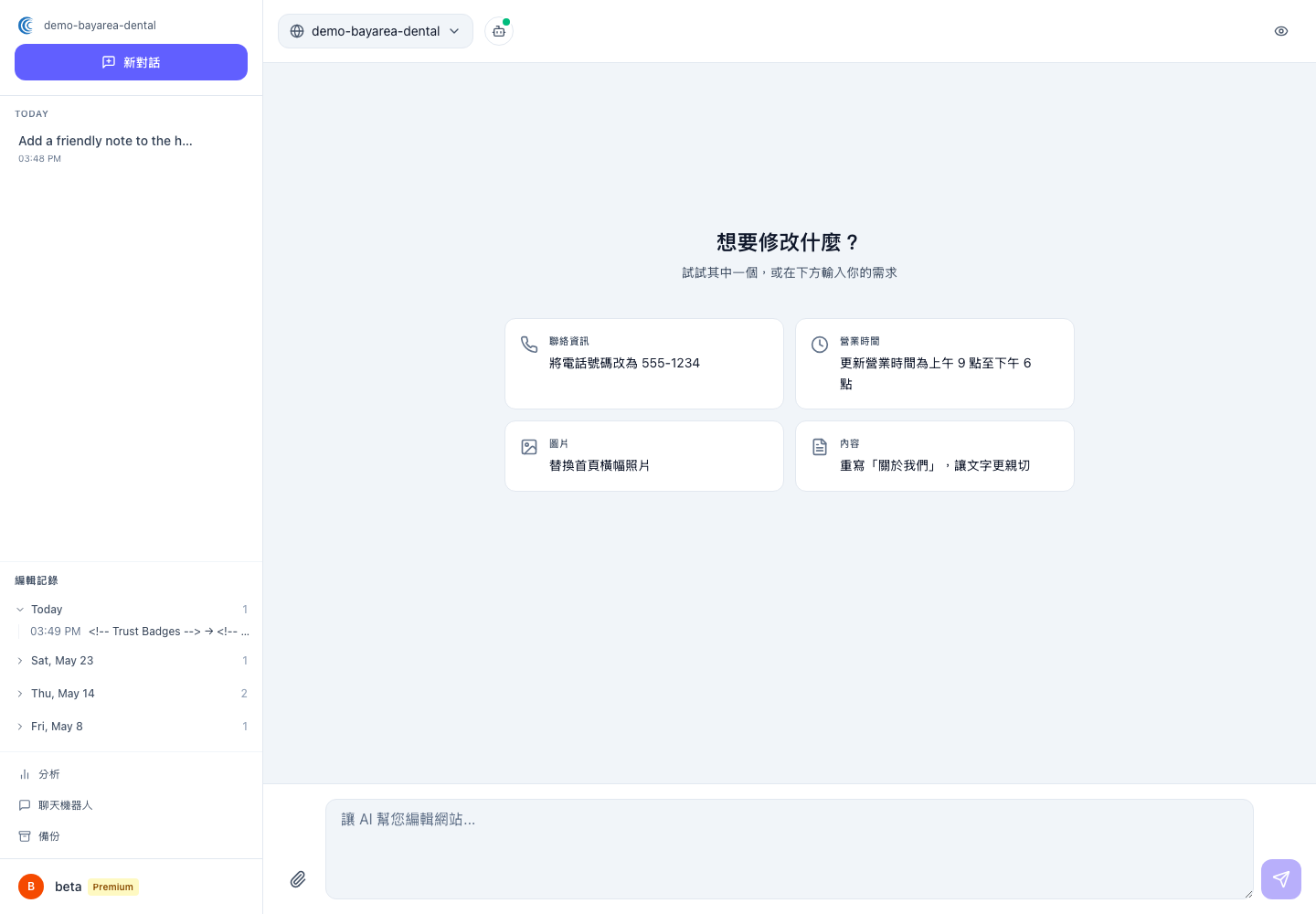The height and width of the screenshot is (914, 1316).
Task: Open the 'Add a friendly note' conversation
Action: (x=131, y=148)
